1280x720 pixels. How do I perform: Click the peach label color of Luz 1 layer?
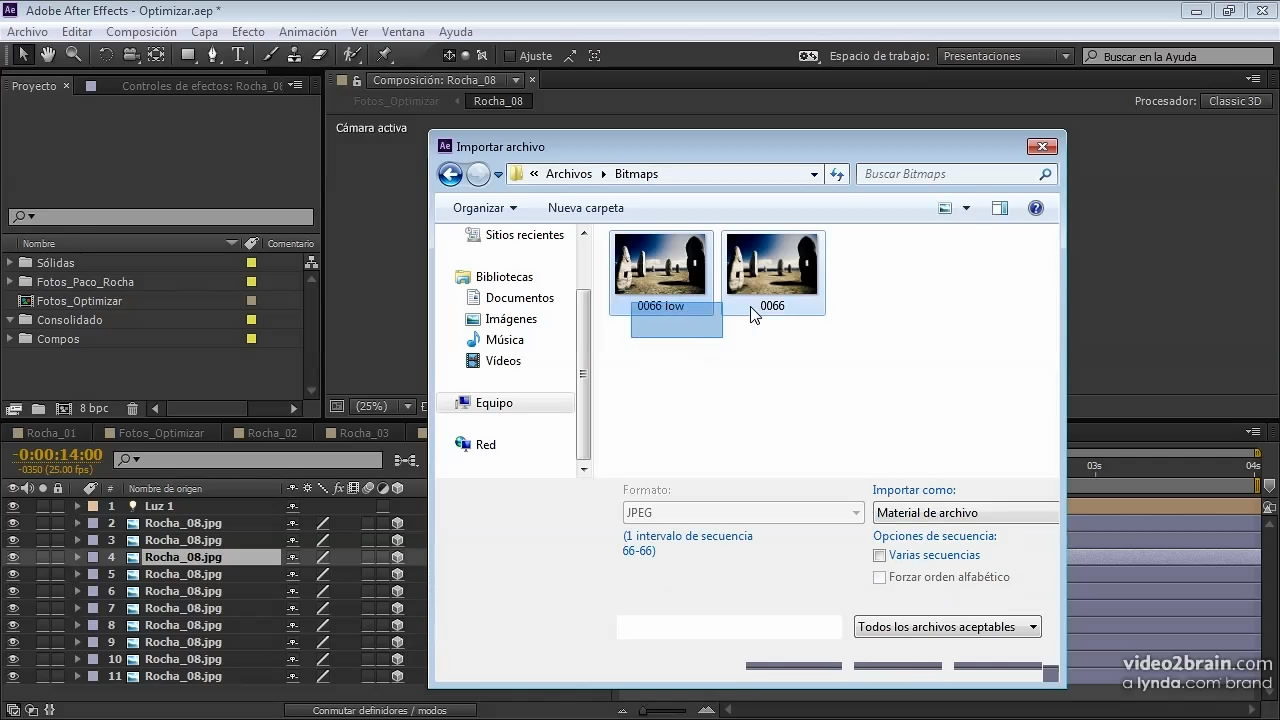[93, 506]
